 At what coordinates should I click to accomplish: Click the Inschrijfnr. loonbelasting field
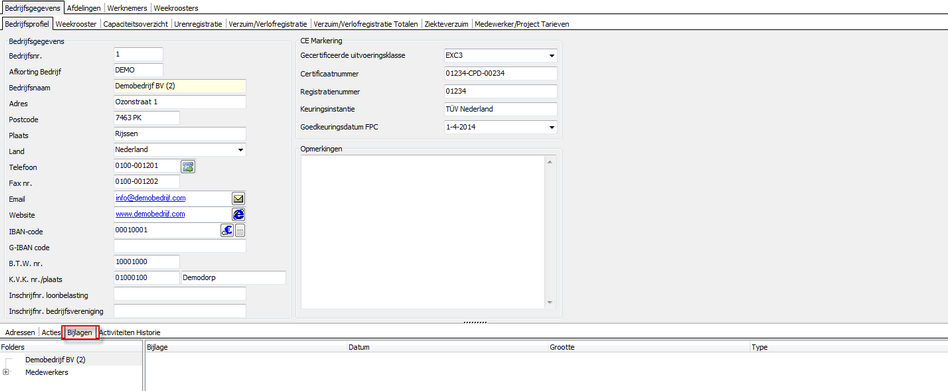pyautogui.click(x=180, y=294)
